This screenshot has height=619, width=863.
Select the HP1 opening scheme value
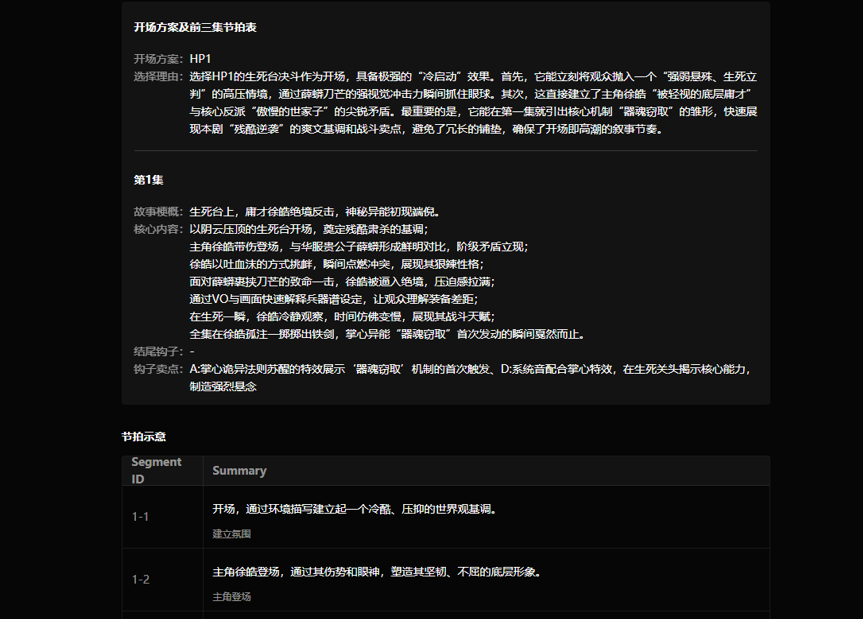(200, 59)
